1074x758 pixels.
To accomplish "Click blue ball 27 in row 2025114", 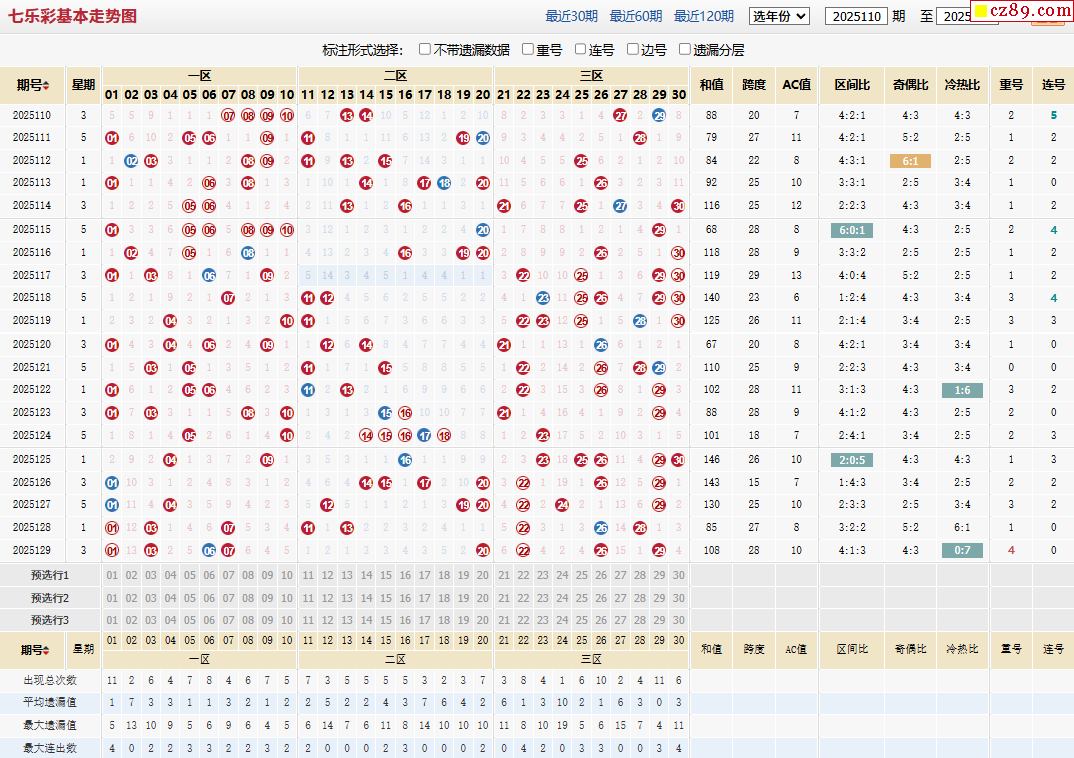I will click(x=621, y=206).
